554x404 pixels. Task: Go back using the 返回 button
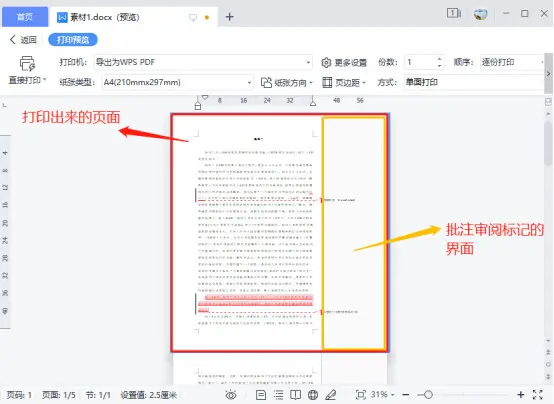pos(23,40)
